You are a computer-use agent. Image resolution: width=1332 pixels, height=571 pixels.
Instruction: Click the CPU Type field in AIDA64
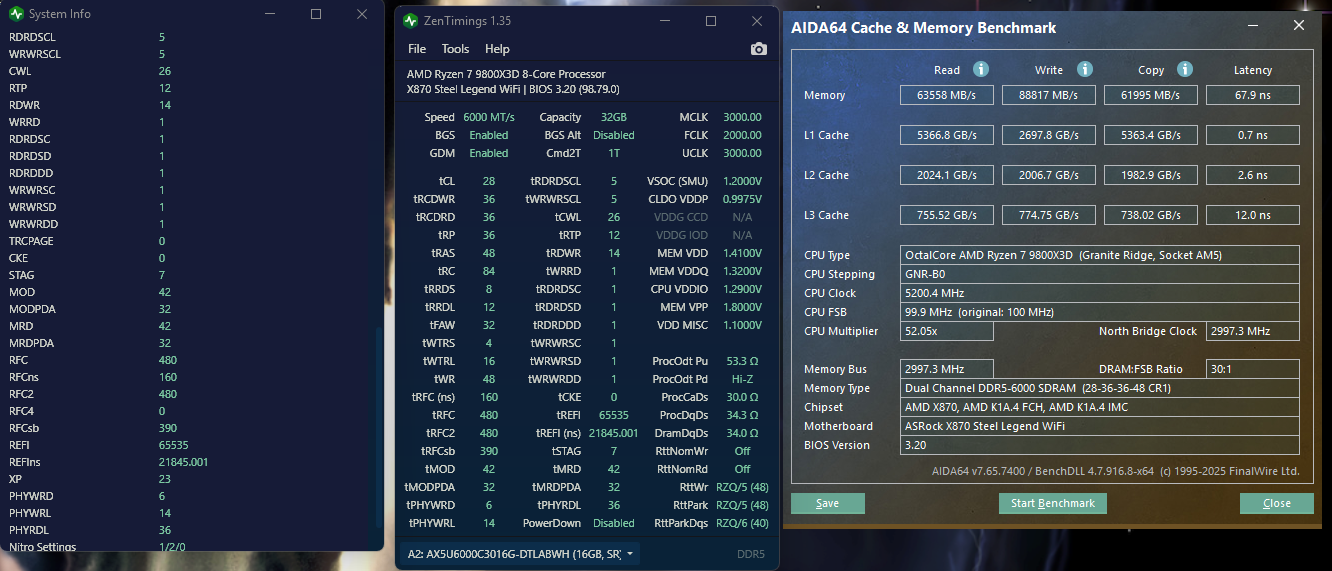[x=1100, y=255]
